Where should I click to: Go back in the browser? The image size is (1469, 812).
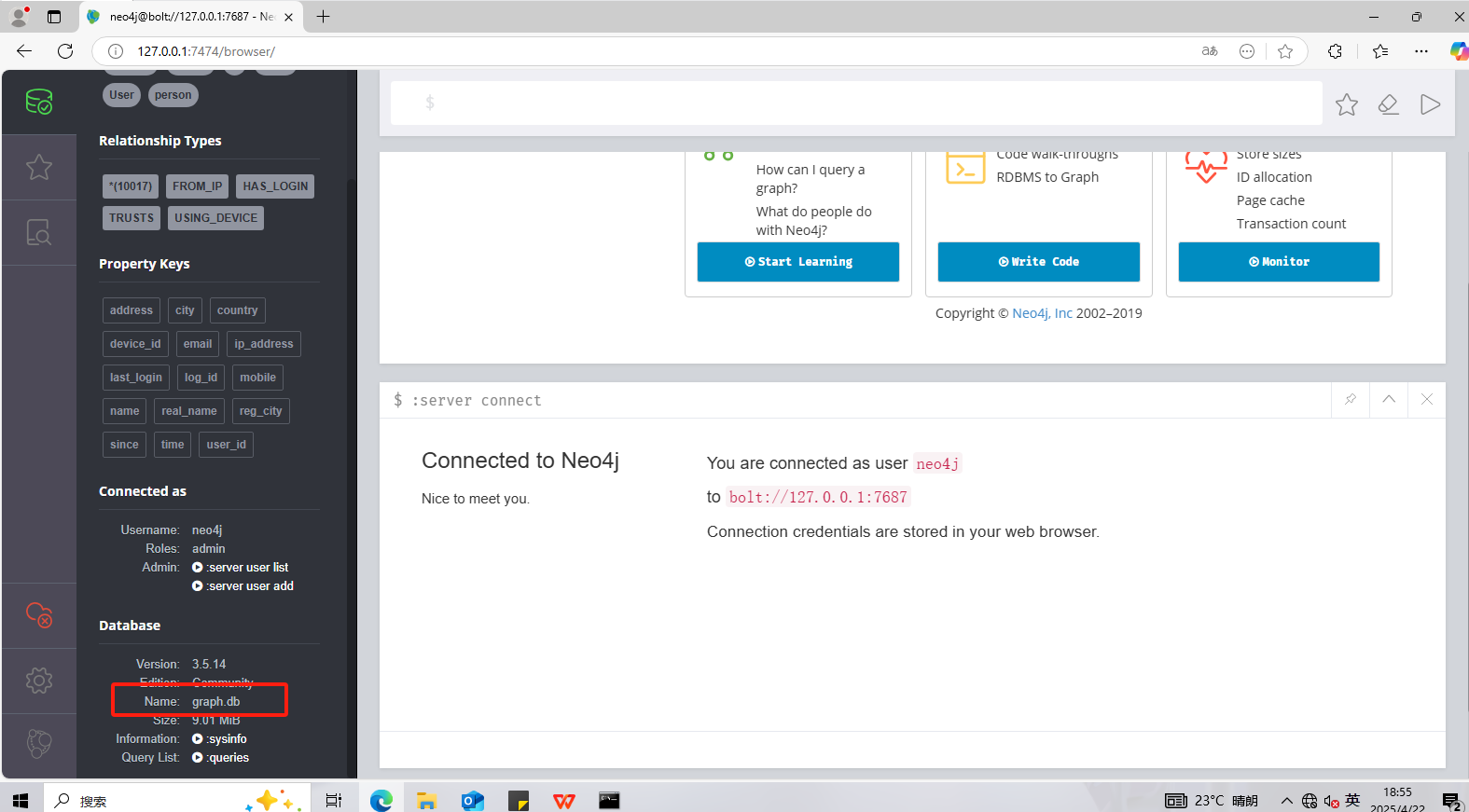[24, 51]
